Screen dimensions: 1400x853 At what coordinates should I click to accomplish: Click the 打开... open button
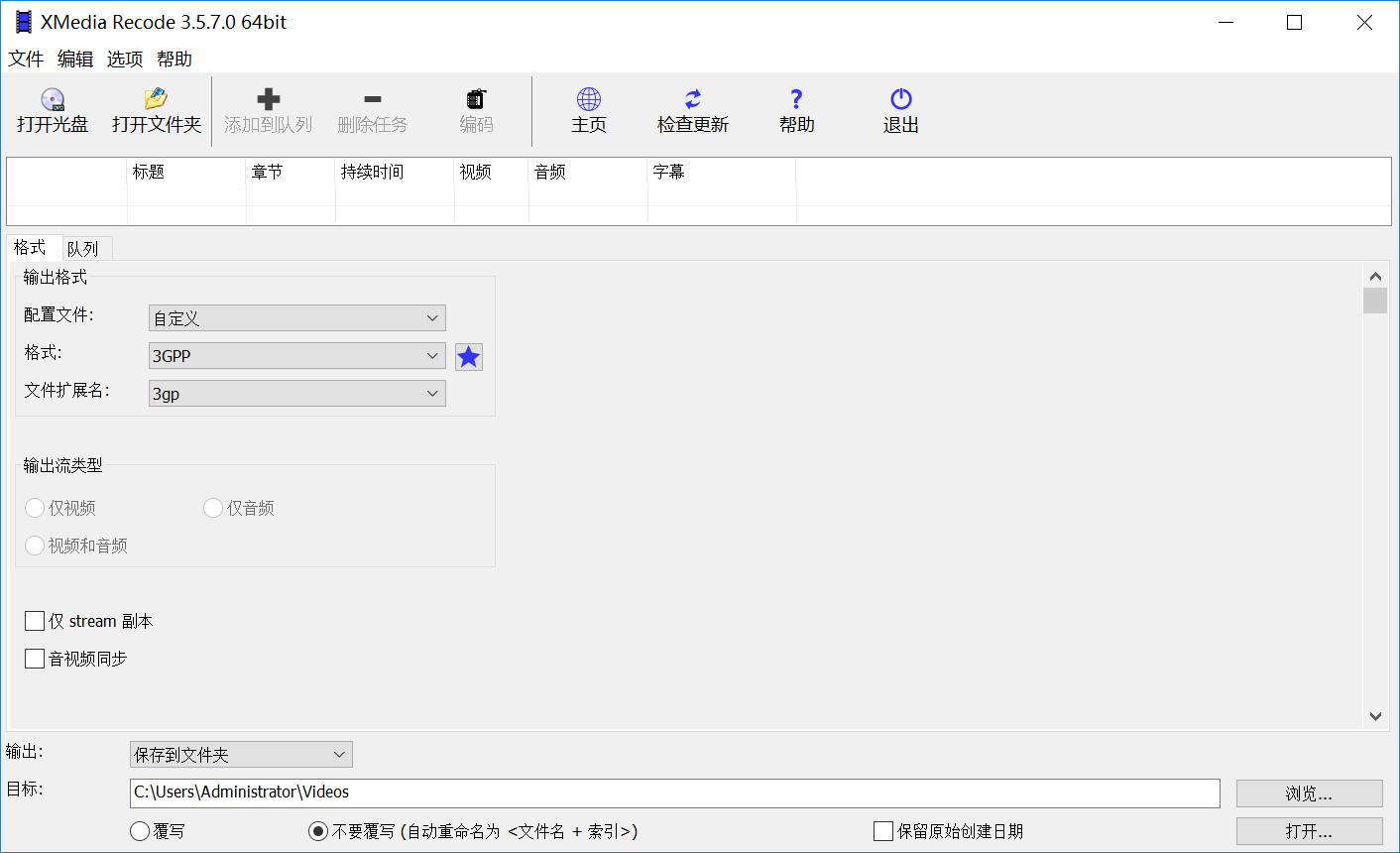click(x=1309, y=831)
